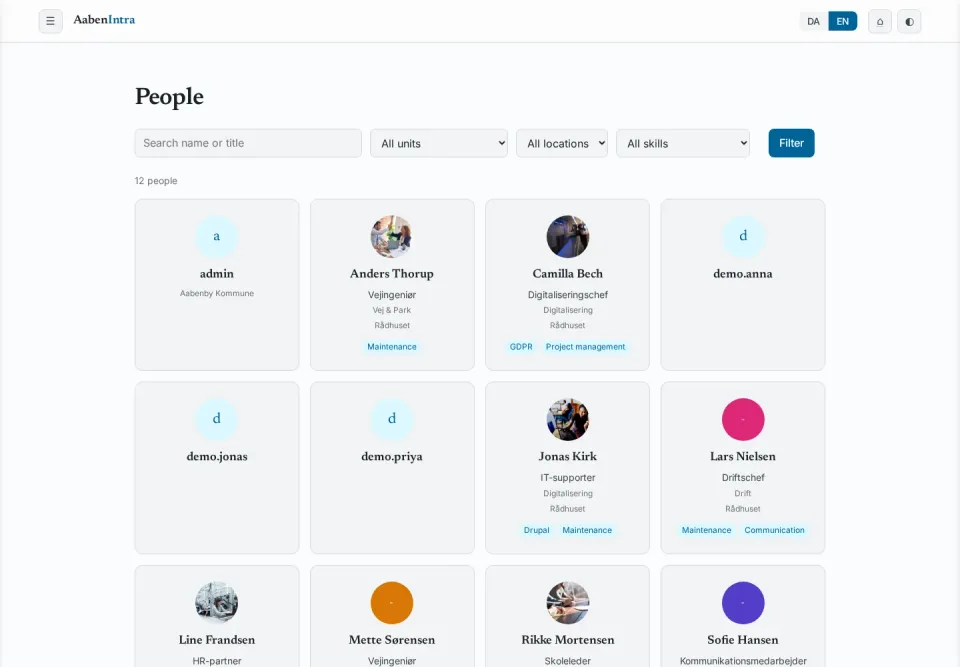
Task: Open Camilla Bech profile name
Action: tap(568, 274)
